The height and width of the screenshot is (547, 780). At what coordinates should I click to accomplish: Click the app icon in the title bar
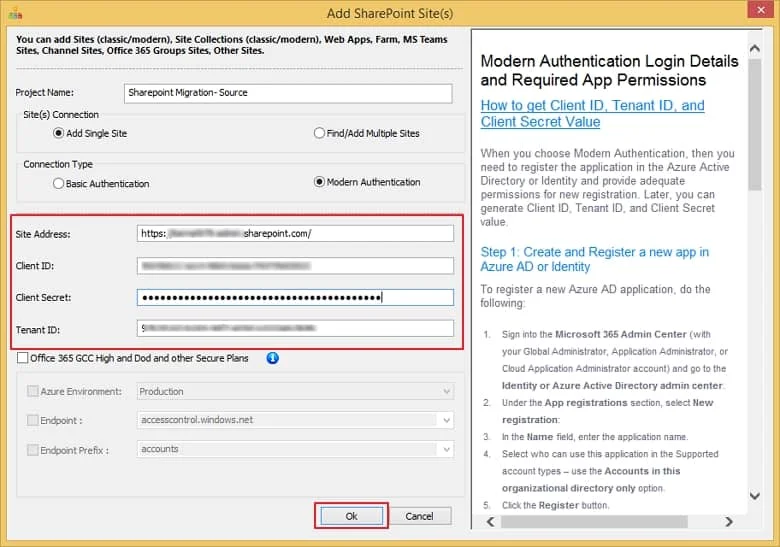[x=15, y=13]
